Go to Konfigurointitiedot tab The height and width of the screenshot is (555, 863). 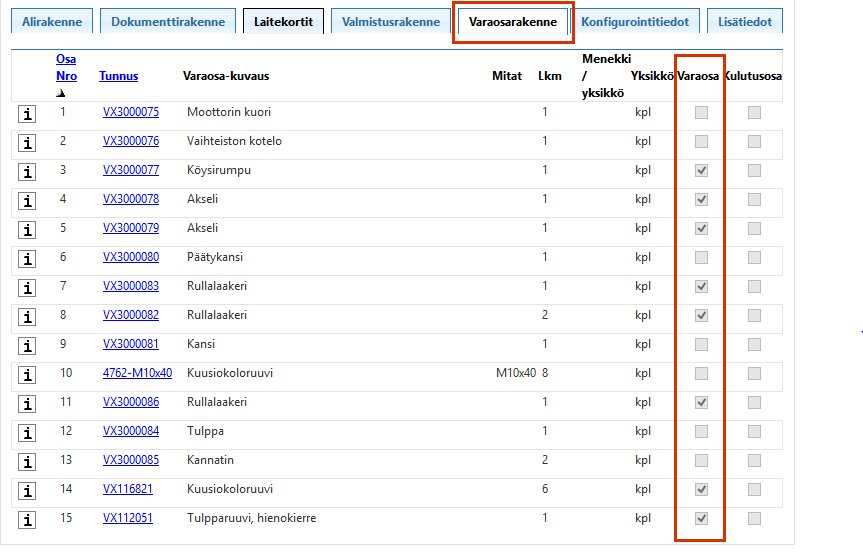click(634, 21)
